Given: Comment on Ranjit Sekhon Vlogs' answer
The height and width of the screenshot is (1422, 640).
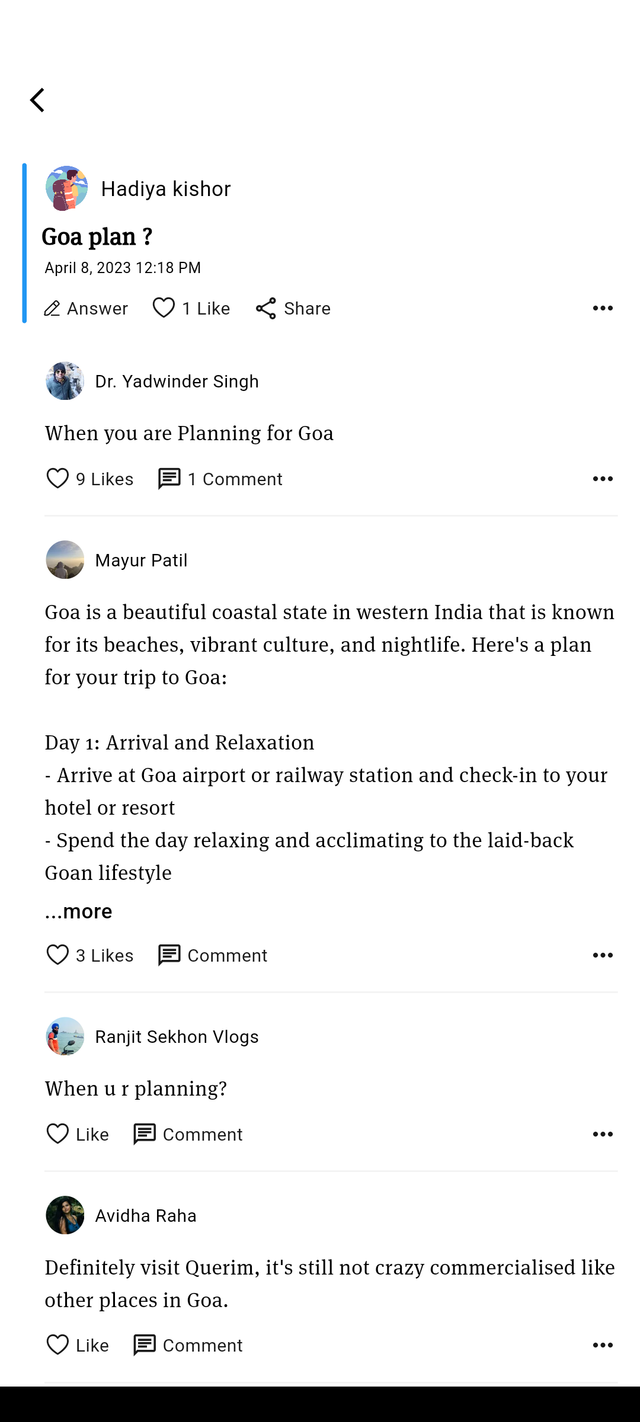Looking at the screenshot, I should (x=145, y=1134).
